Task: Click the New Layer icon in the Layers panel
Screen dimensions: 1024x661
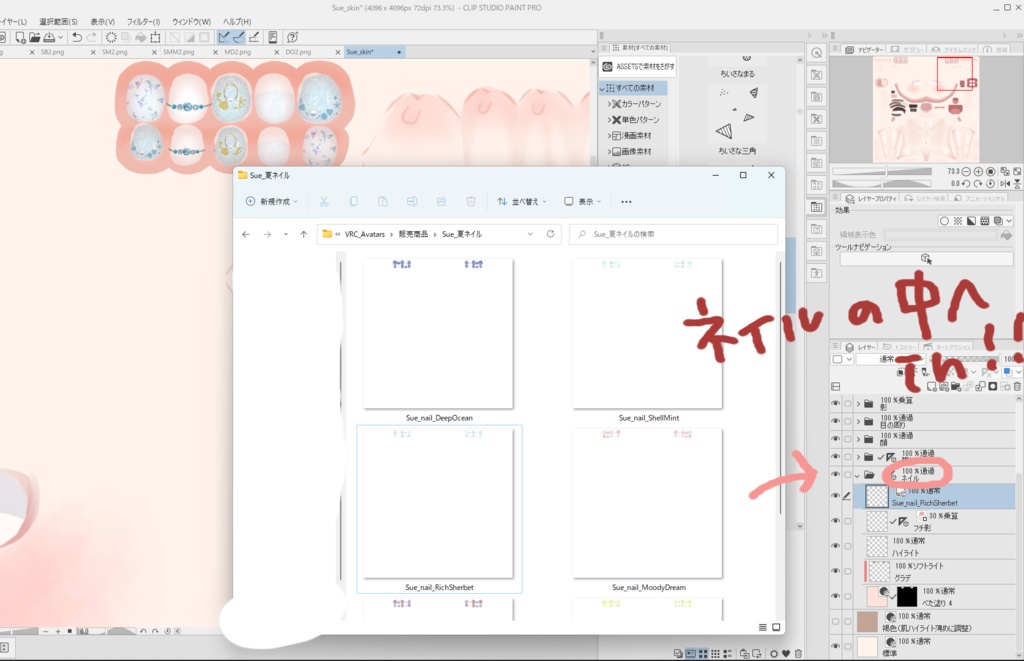Action: [932, 385]
